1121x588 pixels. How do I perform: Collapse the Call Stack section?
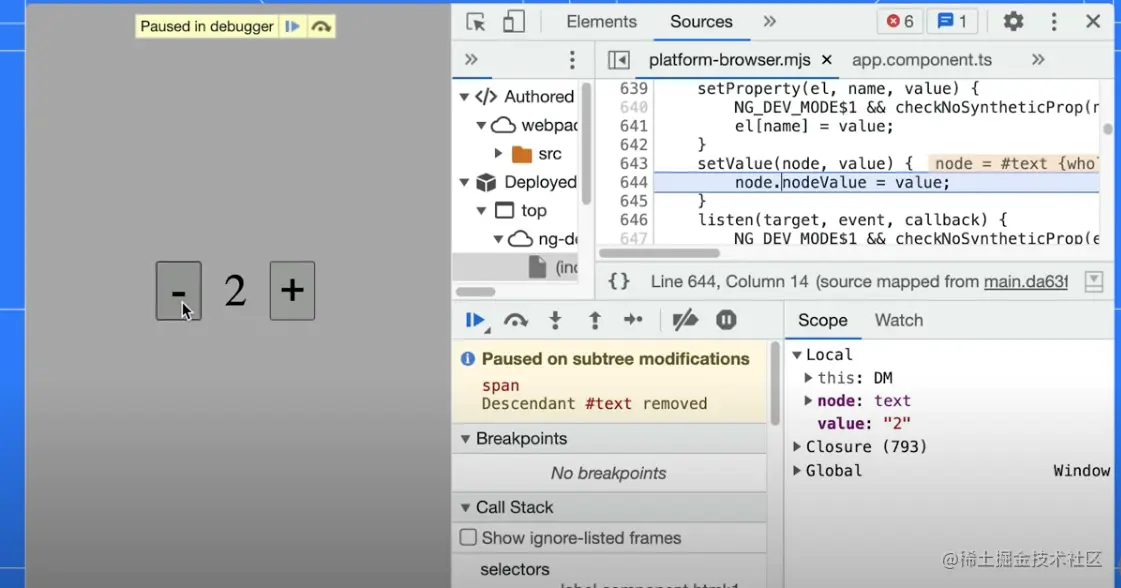point(465,507)
